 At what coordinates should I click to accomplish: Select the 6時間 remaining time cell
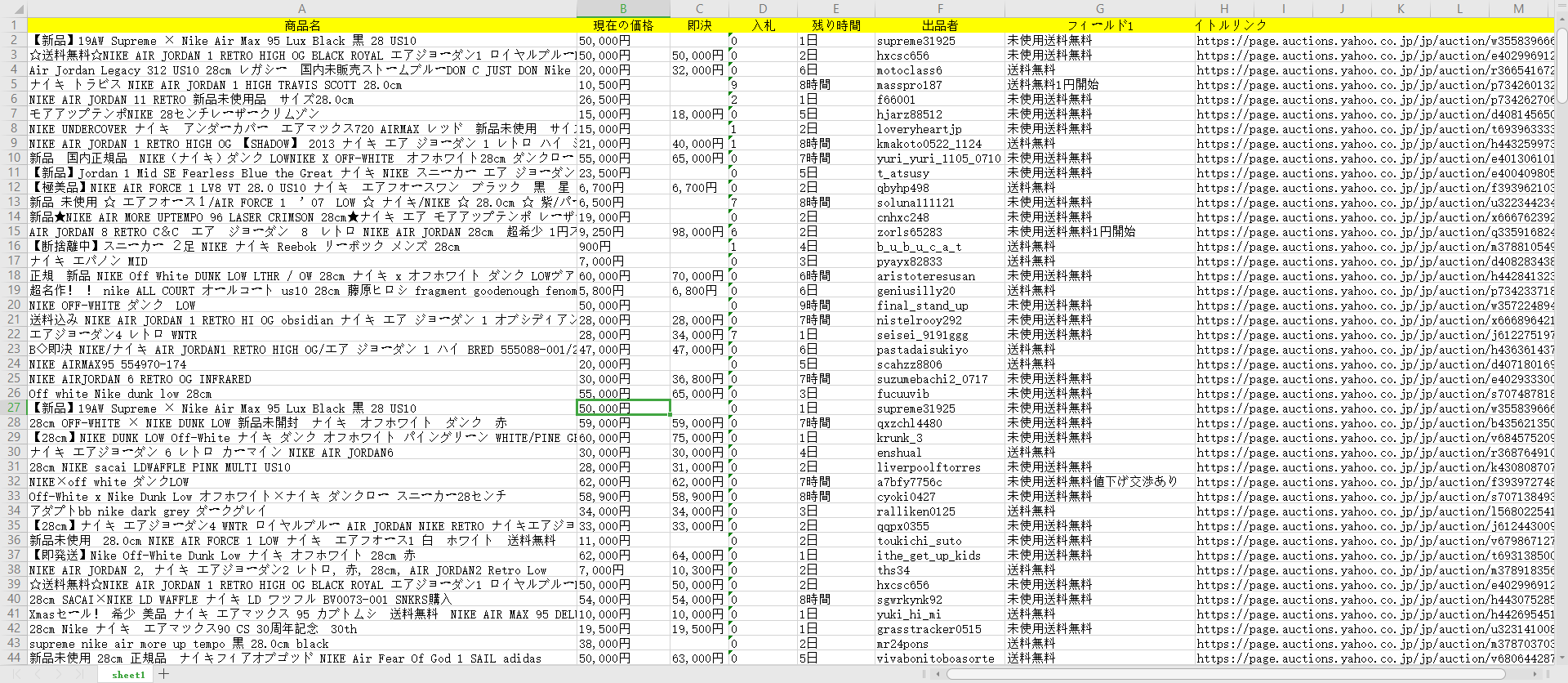[x=835, y=276]
